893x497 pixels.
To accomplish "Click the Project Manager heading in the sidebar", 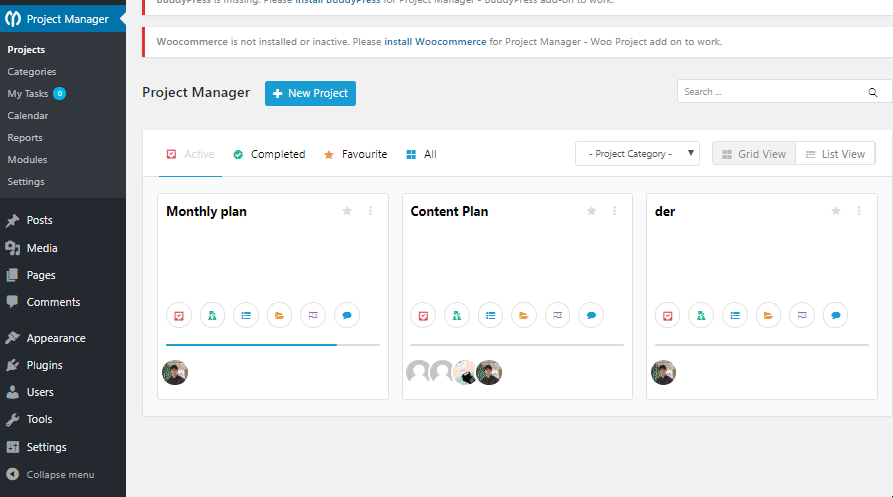I will pyautogui.click(x=63, y=19).
